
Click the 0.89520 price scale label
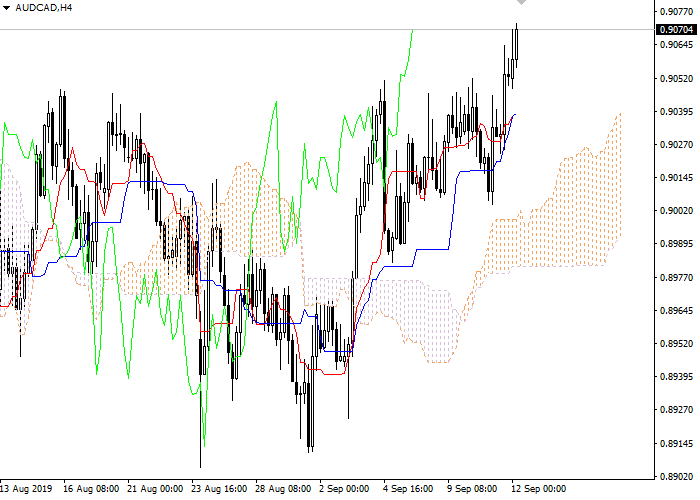[x=676, y=344]
